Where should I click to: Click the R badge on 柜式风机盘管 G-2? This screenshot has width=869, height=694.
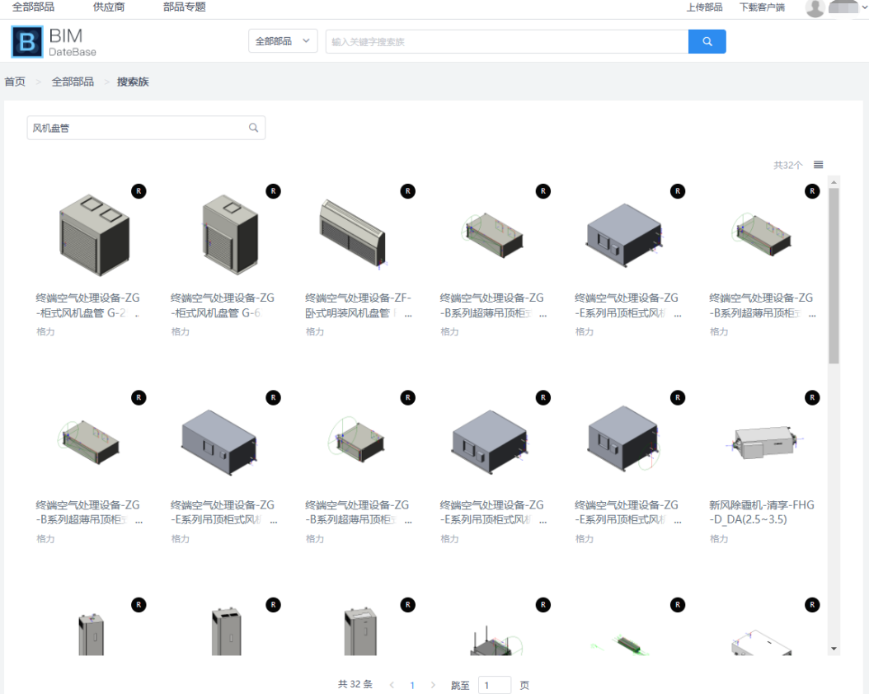139,191
